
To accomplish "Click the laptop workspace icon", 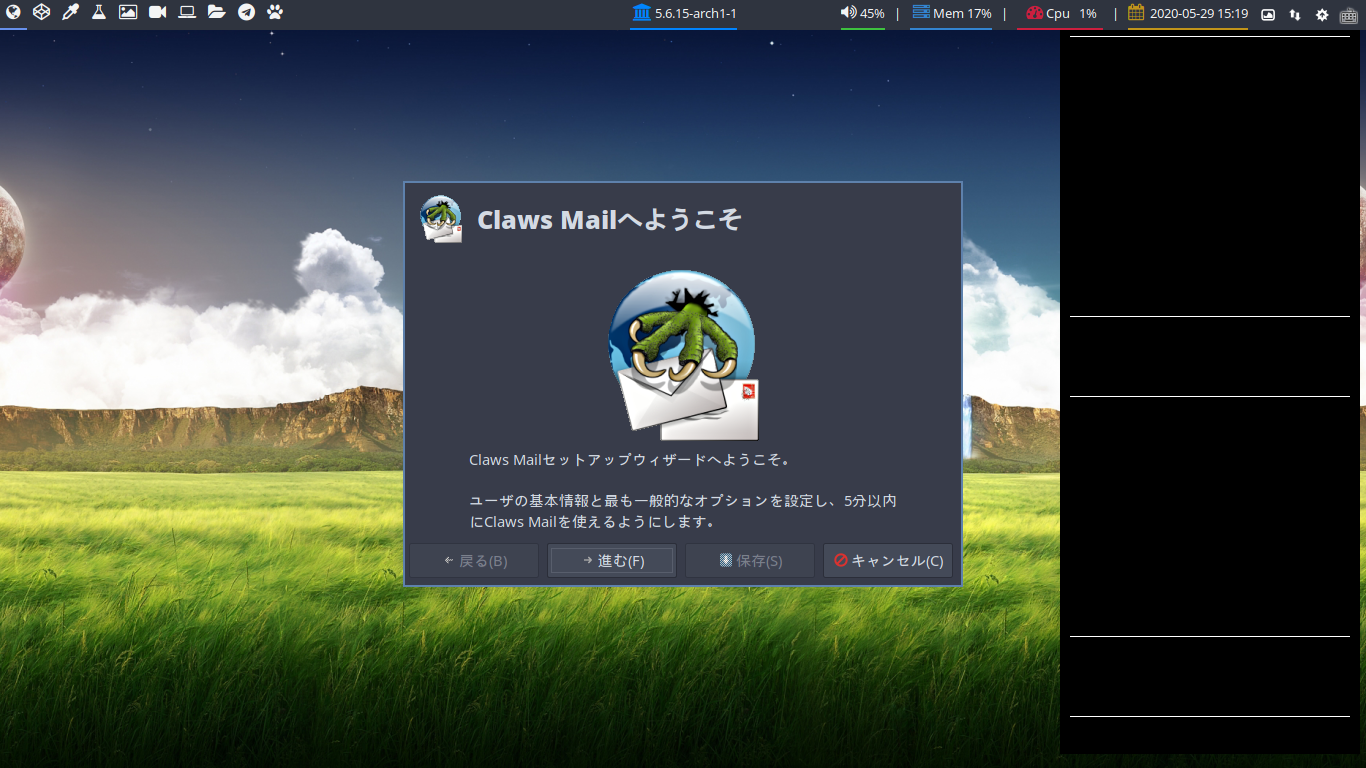I will [187, 13].
